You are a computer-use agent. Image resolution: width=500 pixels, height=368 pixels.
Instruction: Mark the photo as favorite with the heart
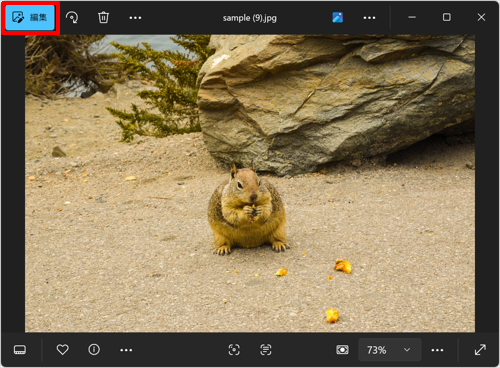tap(62, 350)
